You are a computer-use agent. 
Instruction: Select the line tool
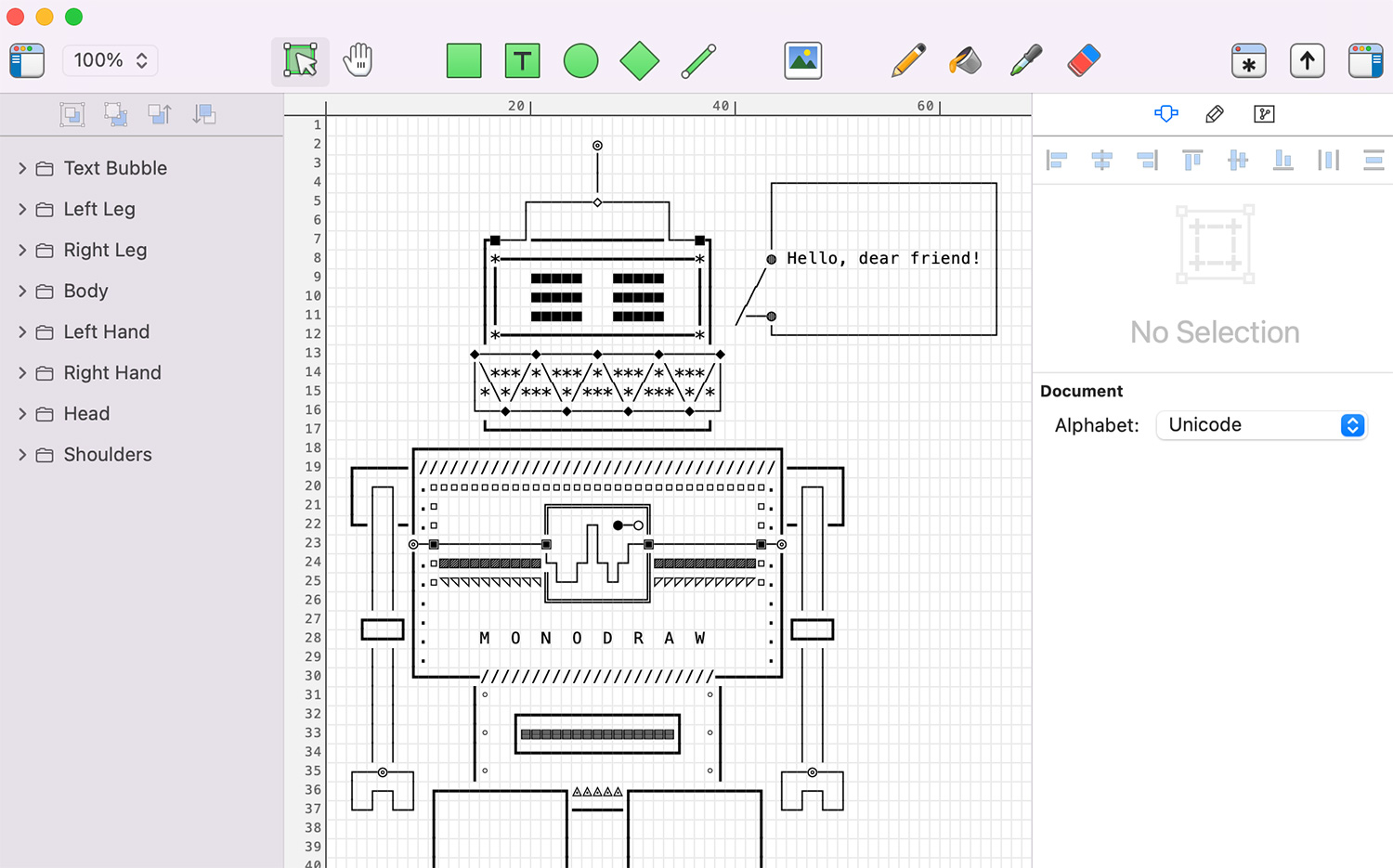coord(698,61)
